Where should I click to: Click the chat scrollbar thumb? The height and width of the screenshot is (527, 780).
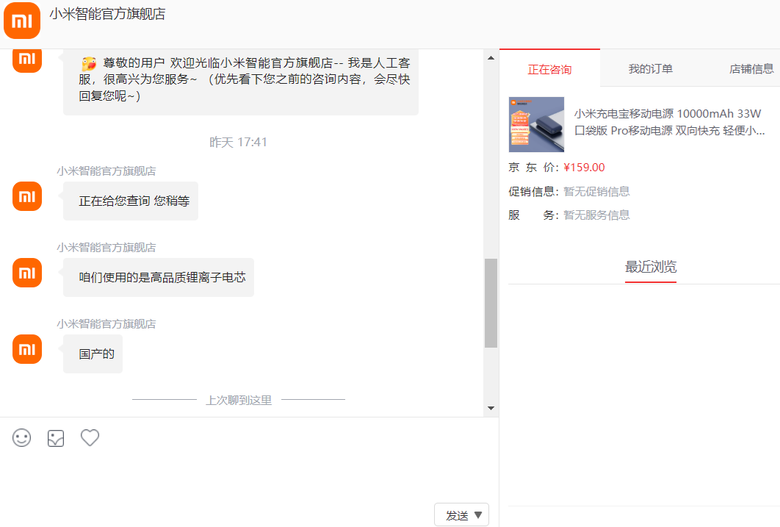pyautogui.click(x=491, y=303)
